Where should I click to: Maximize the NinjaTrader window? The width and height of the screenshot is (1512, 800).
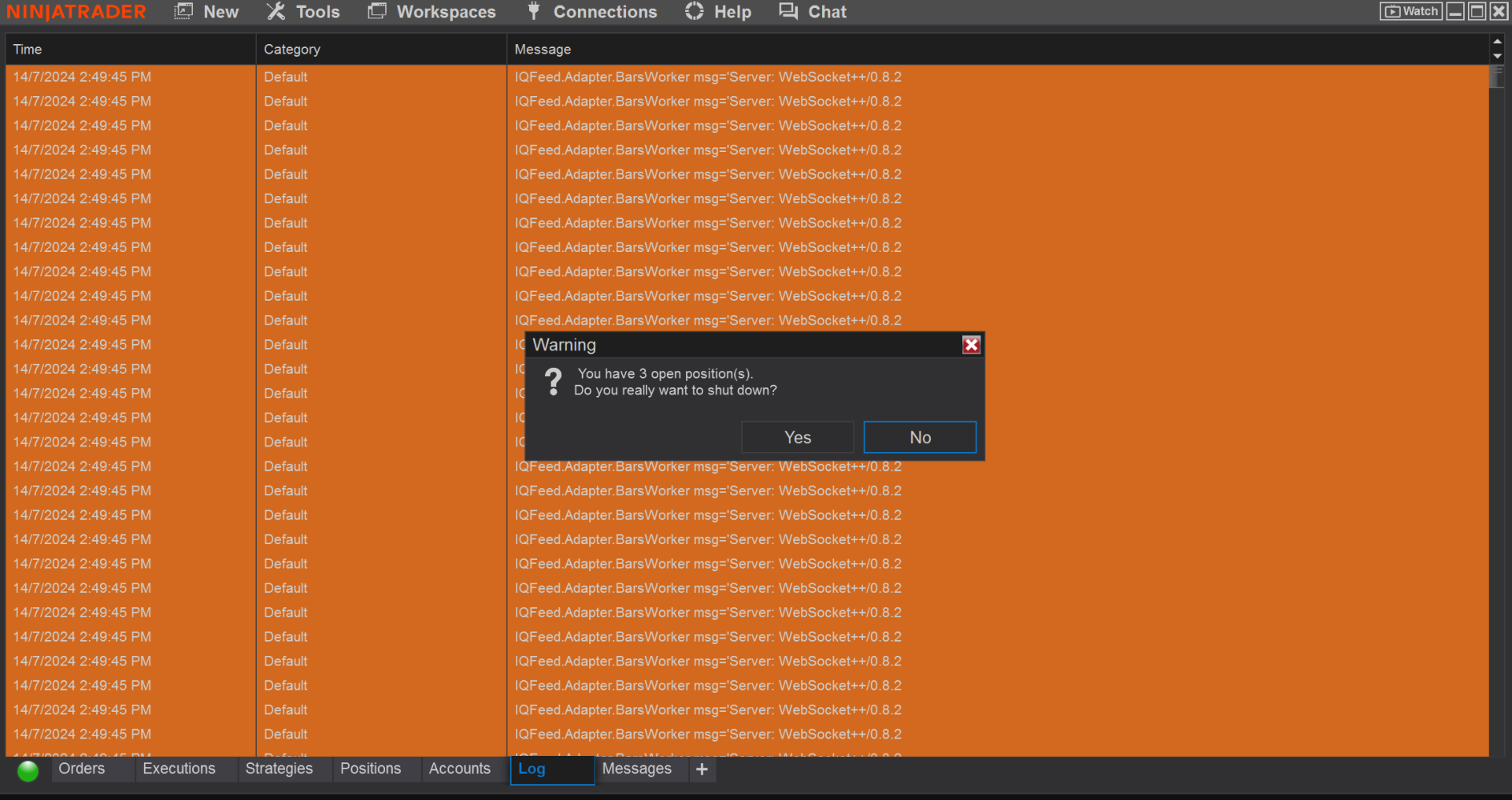coord(1477,11)
